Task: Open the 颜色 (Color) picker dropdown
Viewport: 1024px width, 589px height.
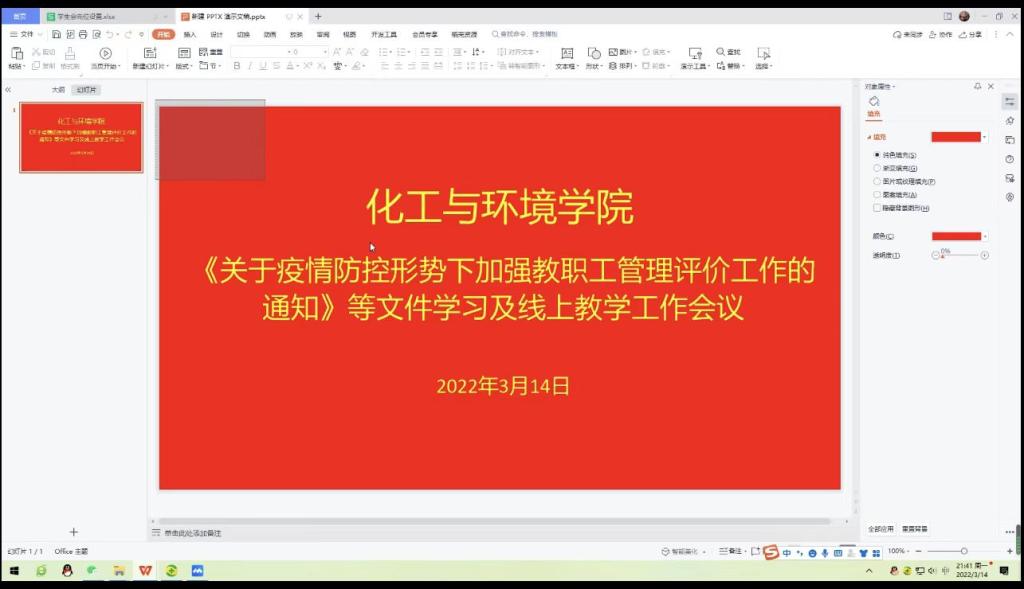Action: pyautogui.click(x=985, y=236)
